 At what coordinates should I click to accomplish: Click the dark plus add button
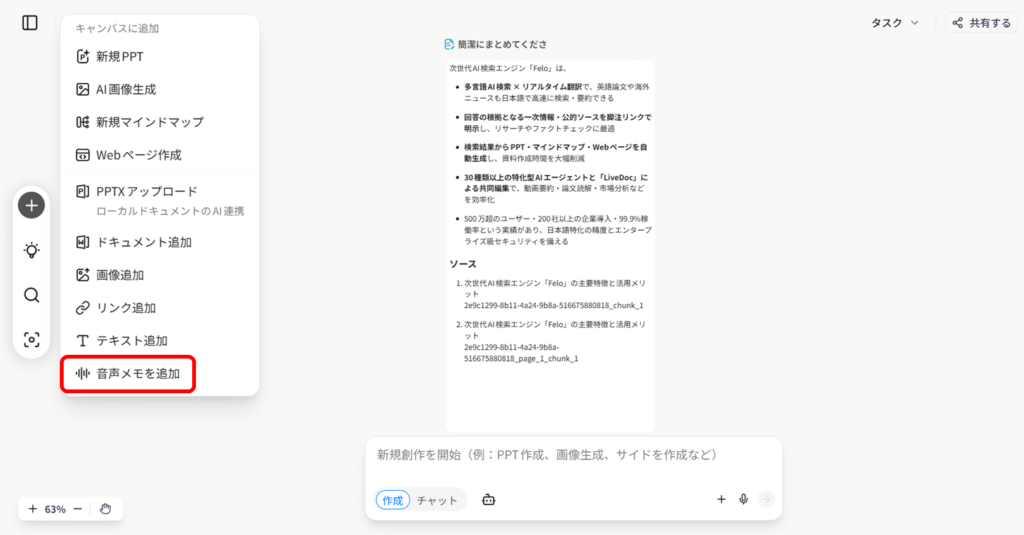point(32,205)
